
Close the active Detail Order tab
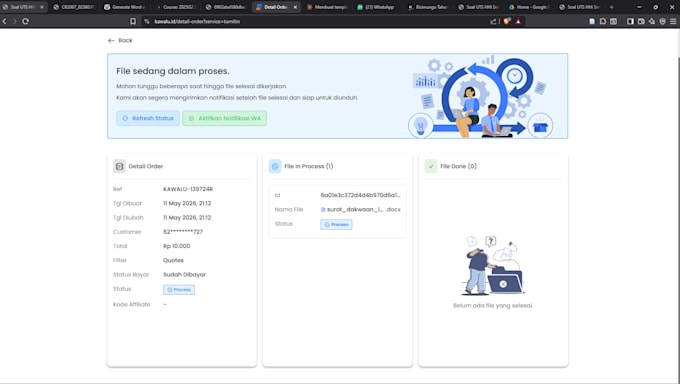[295, 7]
